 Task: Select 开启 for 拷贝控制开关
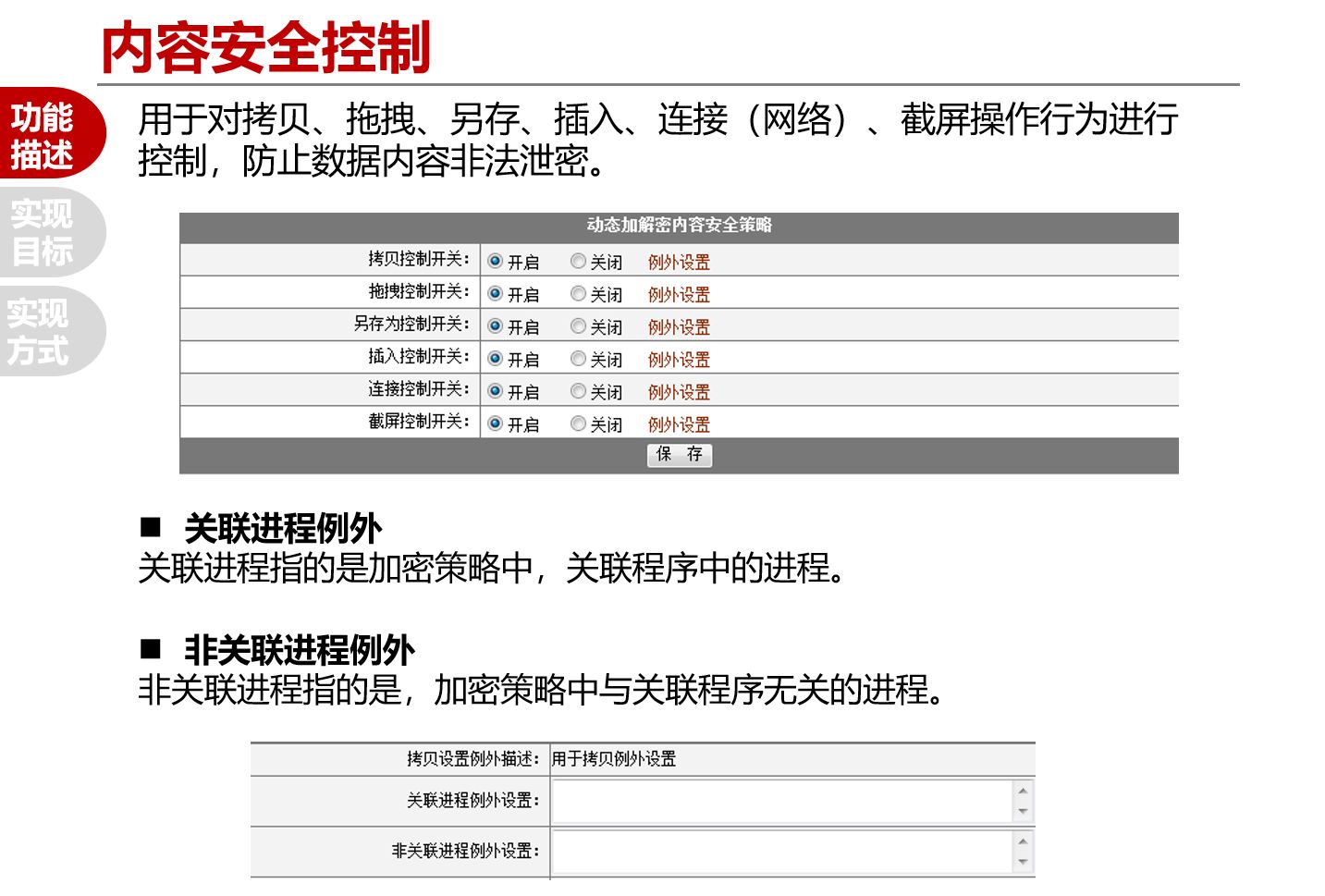click(x=495, y=262)
